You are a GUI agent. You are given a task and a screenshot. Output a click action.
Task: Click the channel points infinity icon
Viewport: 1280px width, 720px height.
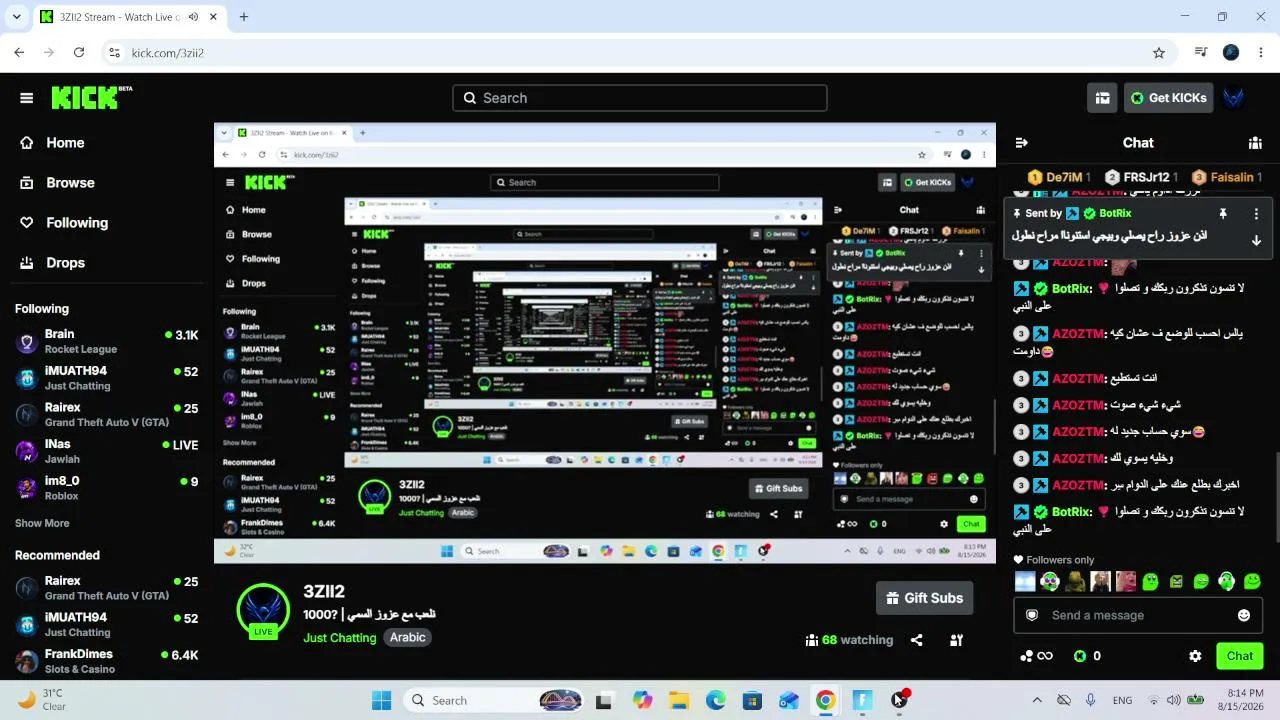point(1036,656)
